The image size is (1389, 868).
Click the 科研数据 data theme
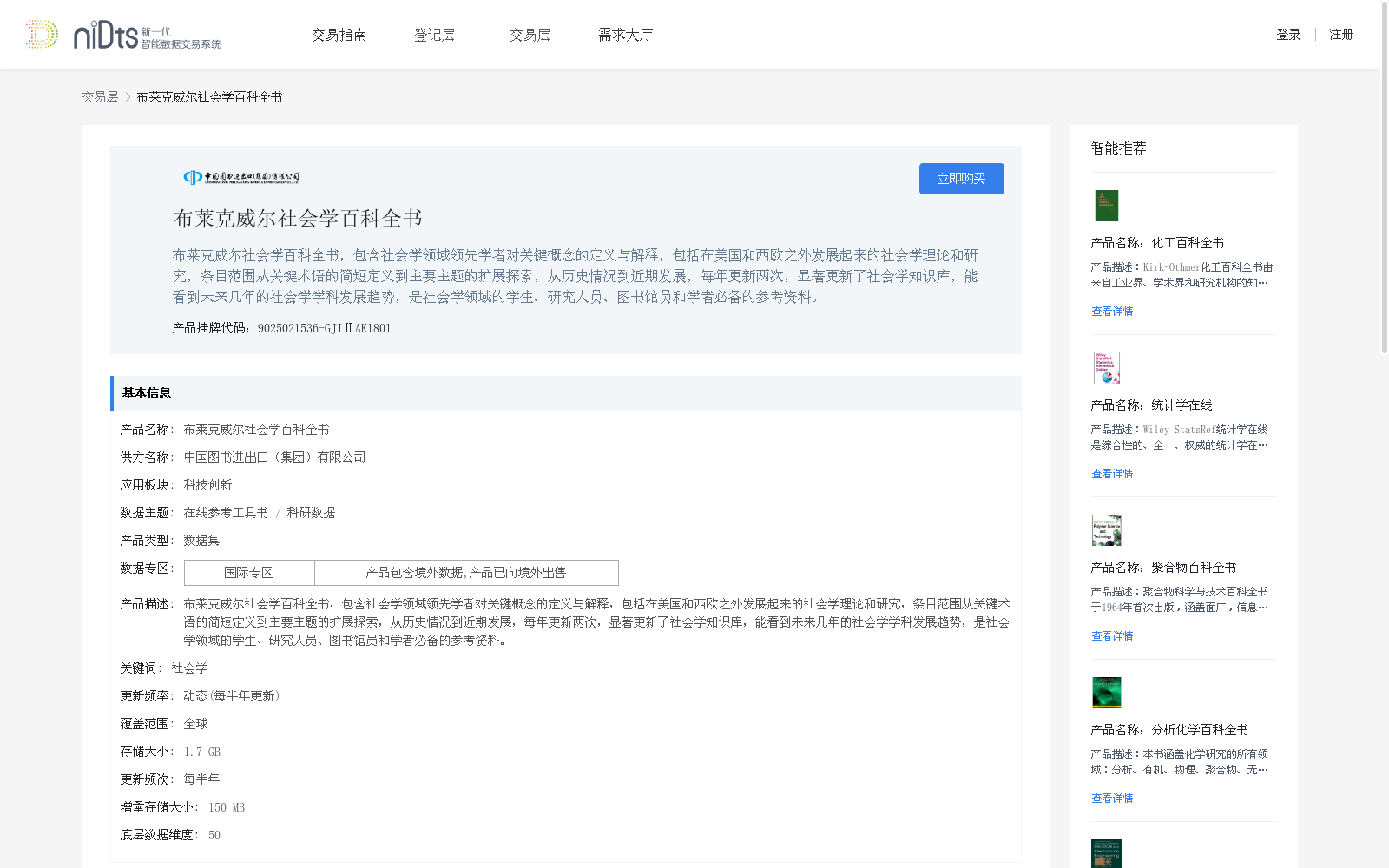pos(311,513)
